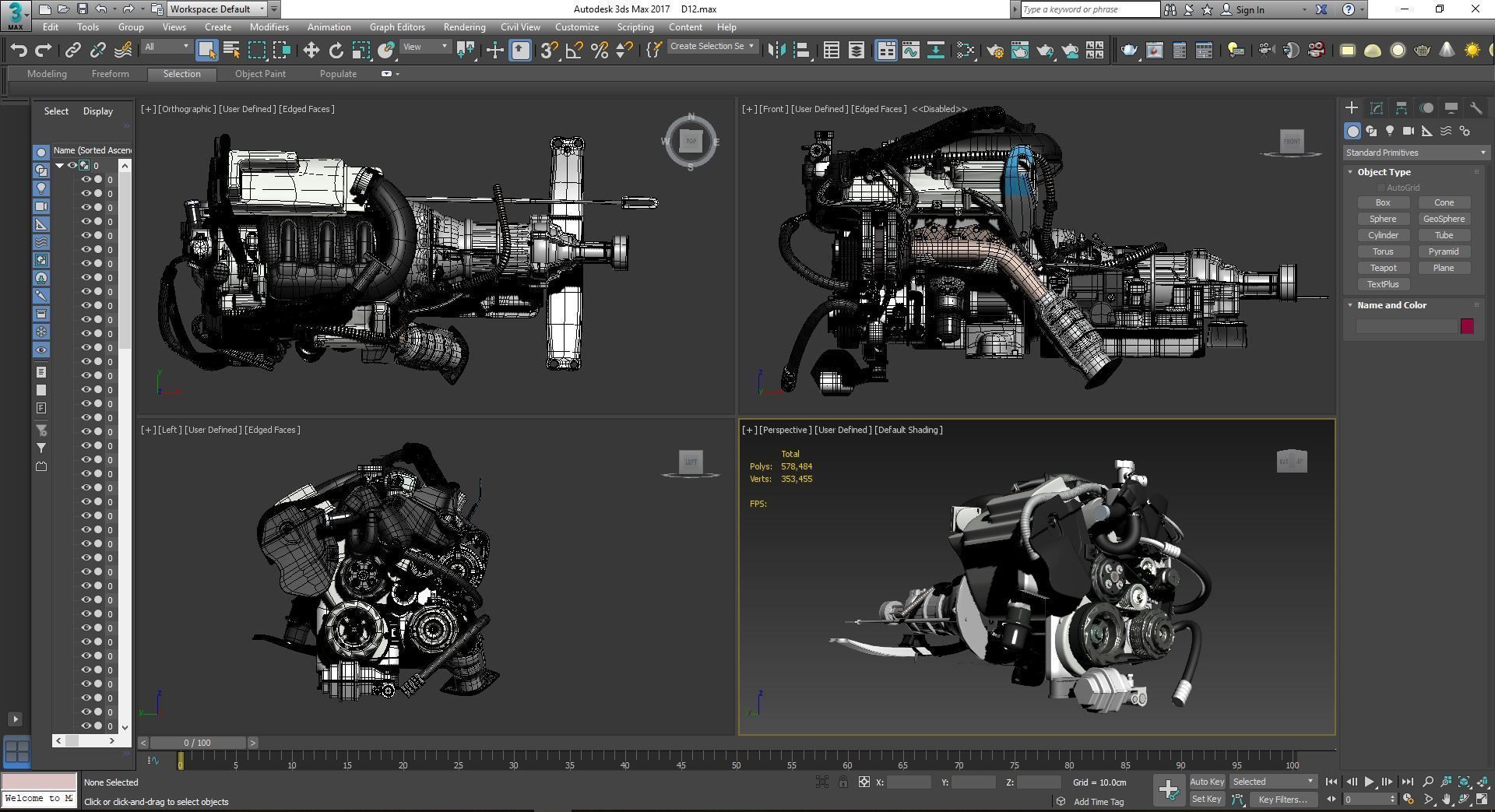This screenshot has width=1495, height=812.
Task: Click the Undo arrow in main toolbar
Action: (x=19, y=51)
